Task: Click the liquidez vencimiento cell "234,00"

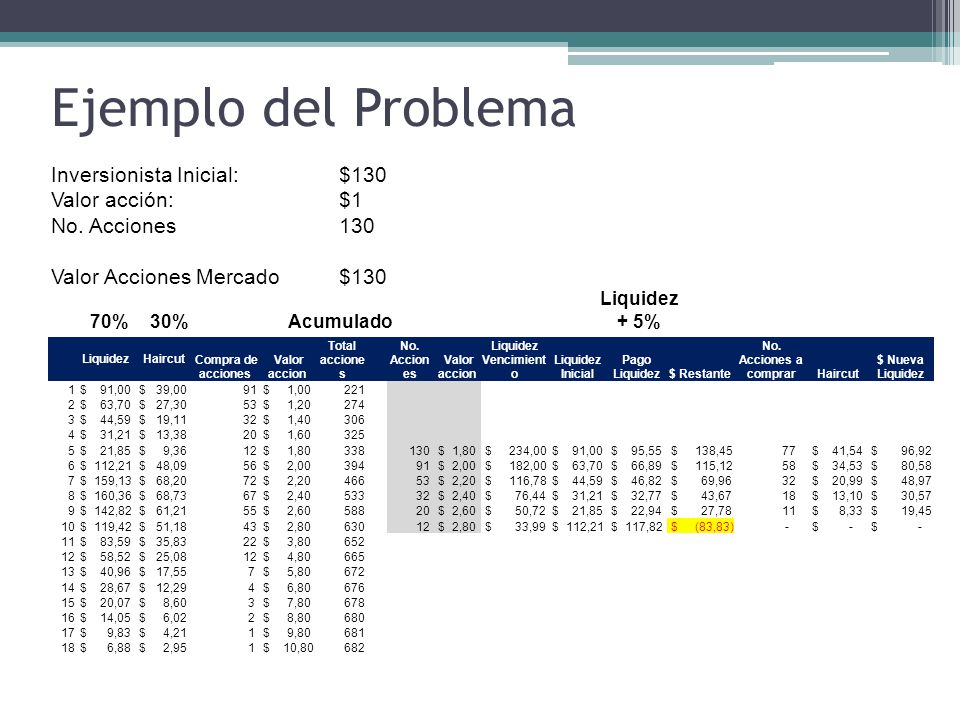Action: (528, 451)
